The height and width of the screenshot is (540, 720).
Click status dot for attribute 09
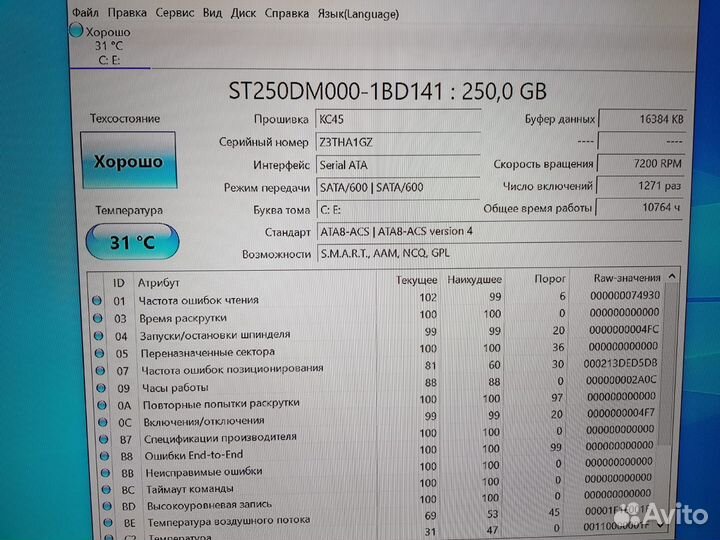[101, 388]
